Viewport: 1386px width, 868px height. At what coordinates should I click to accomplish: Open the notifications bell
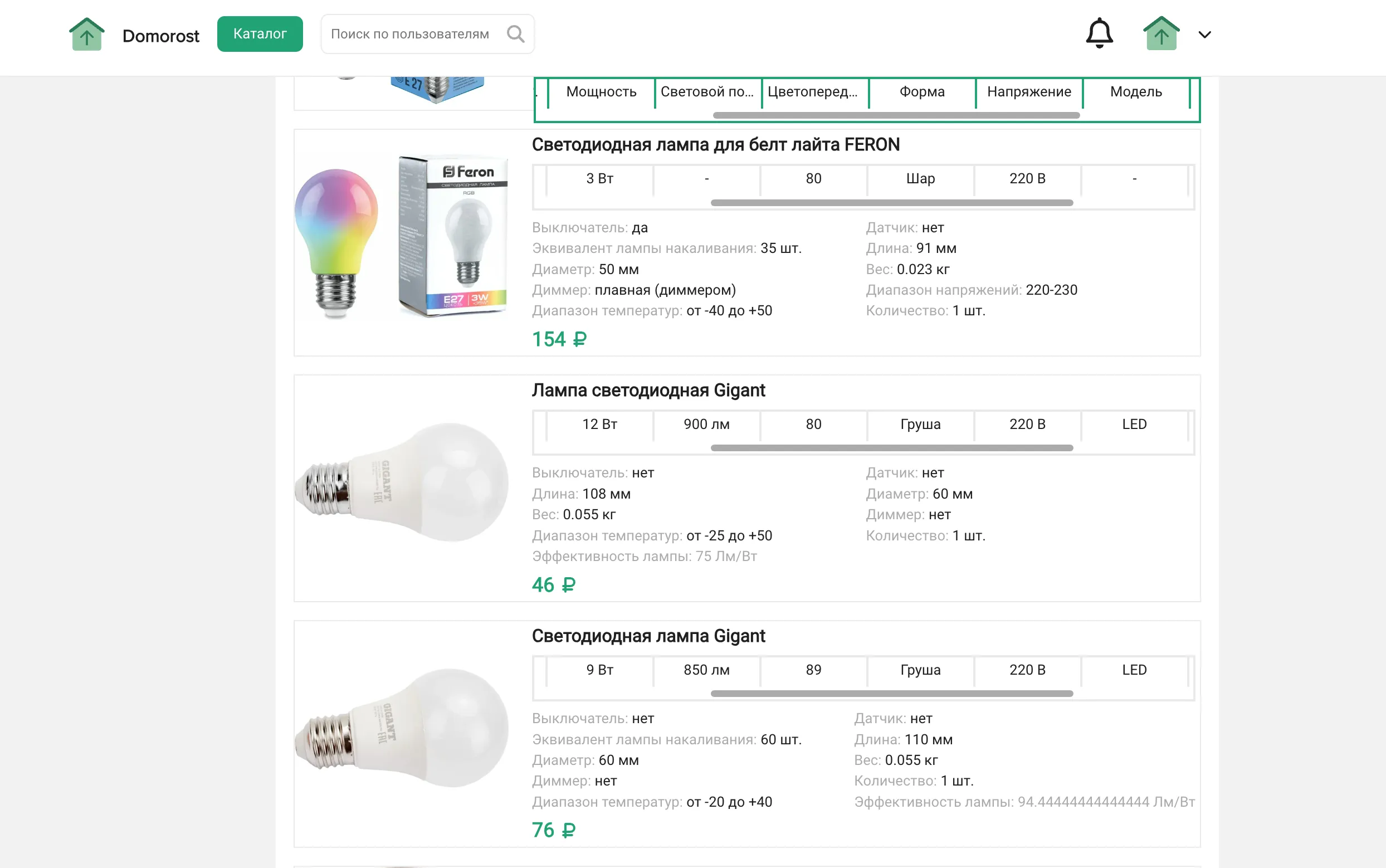pos(1099,33)
